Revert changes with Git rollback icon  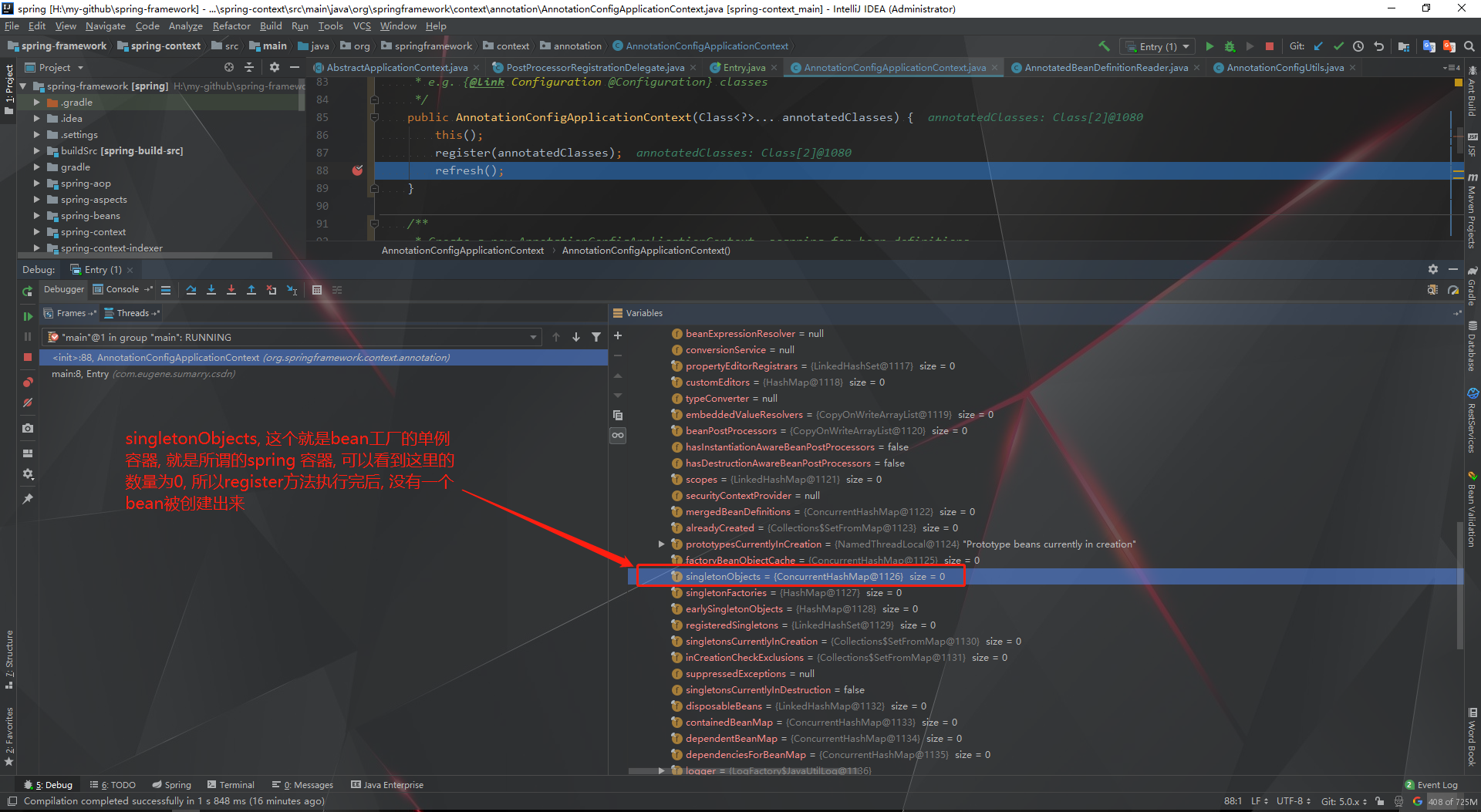pyautogui.click(x=1378, y=46)
